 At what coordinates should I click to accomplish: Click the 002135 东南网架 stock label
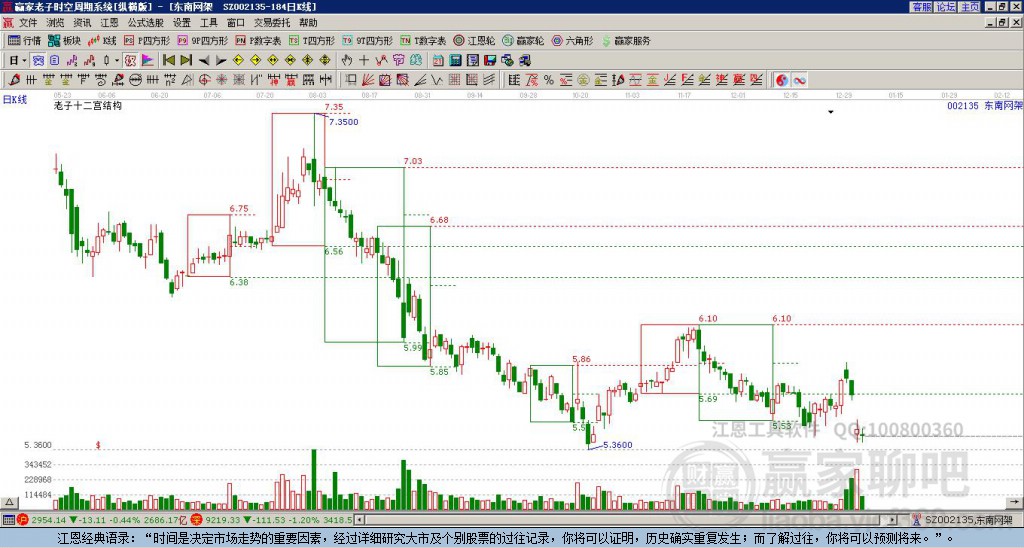(x=985, y=105)
